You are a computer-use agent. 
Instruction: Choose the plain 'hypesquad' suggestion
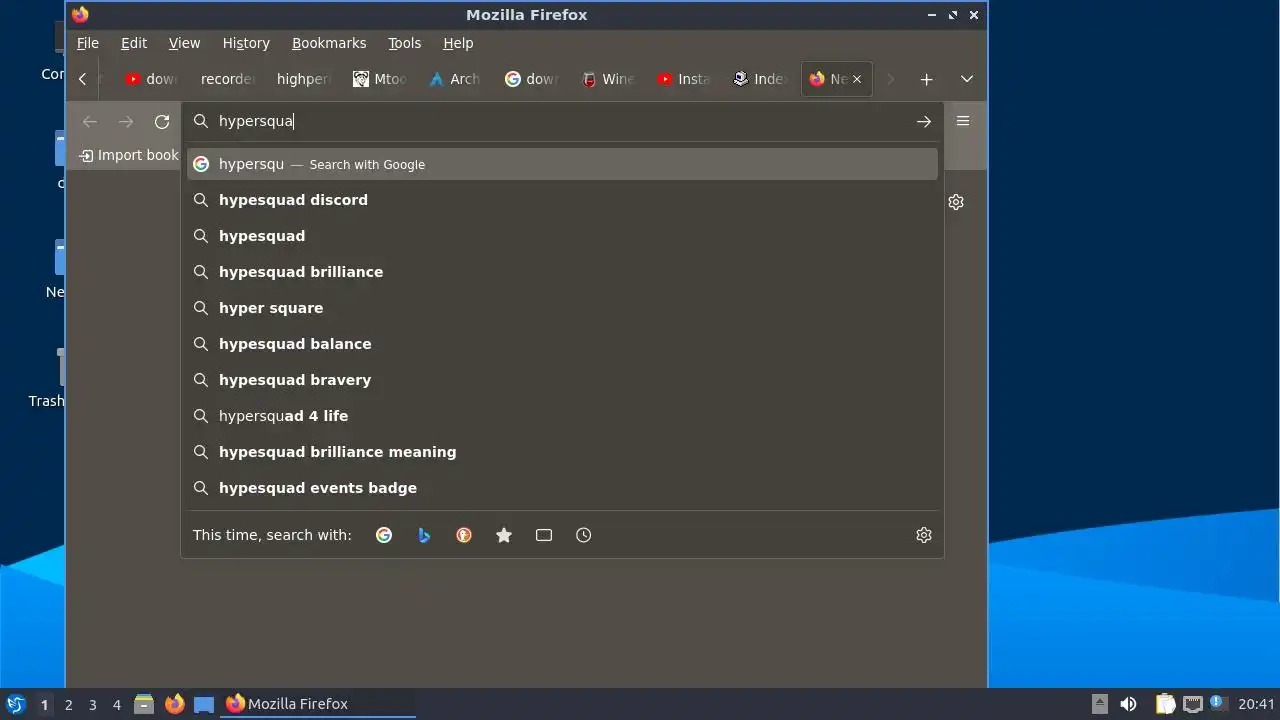click(562, 236)
